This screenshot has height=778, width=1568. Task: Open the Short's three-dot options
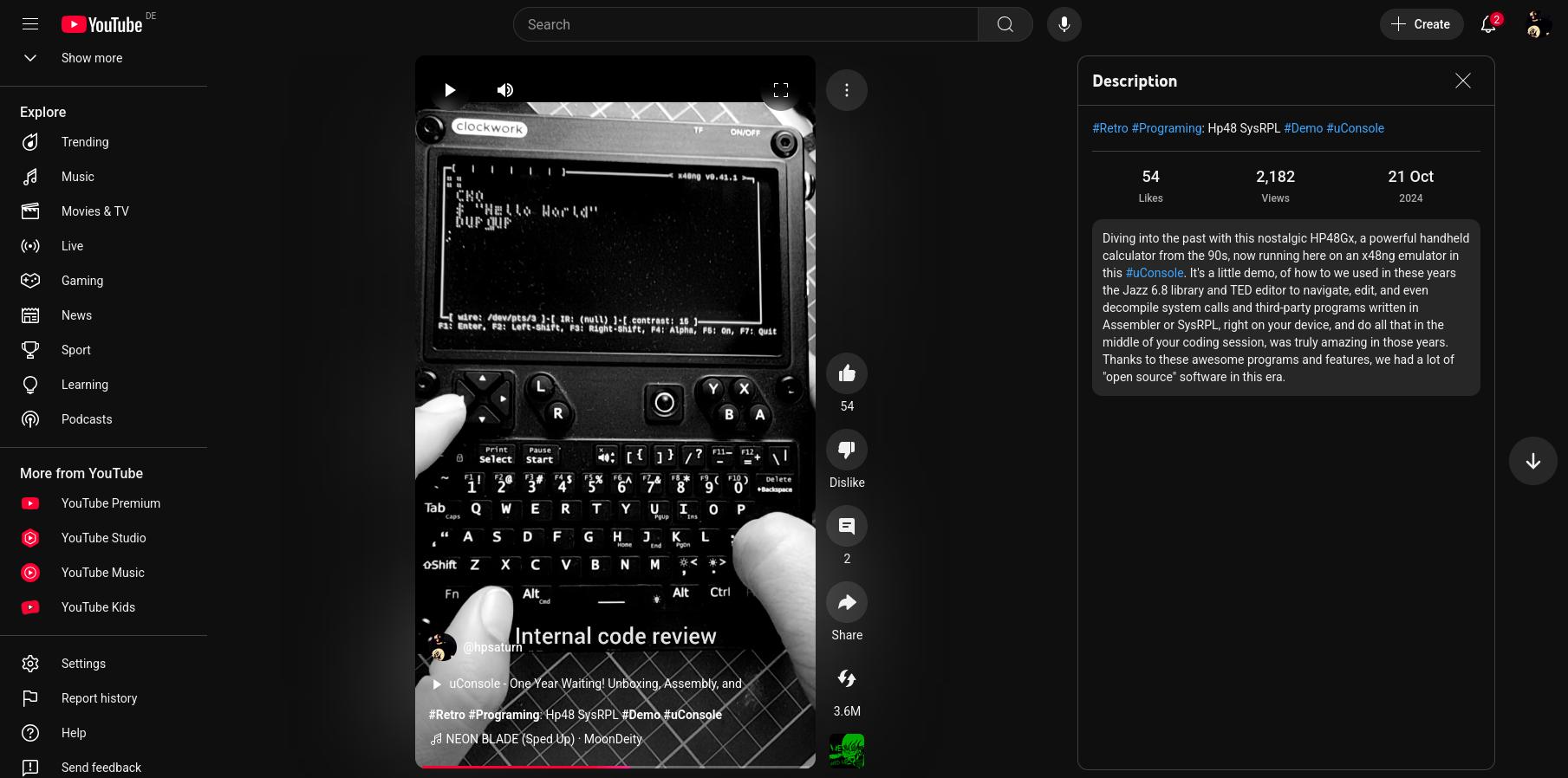coord(847,90)
